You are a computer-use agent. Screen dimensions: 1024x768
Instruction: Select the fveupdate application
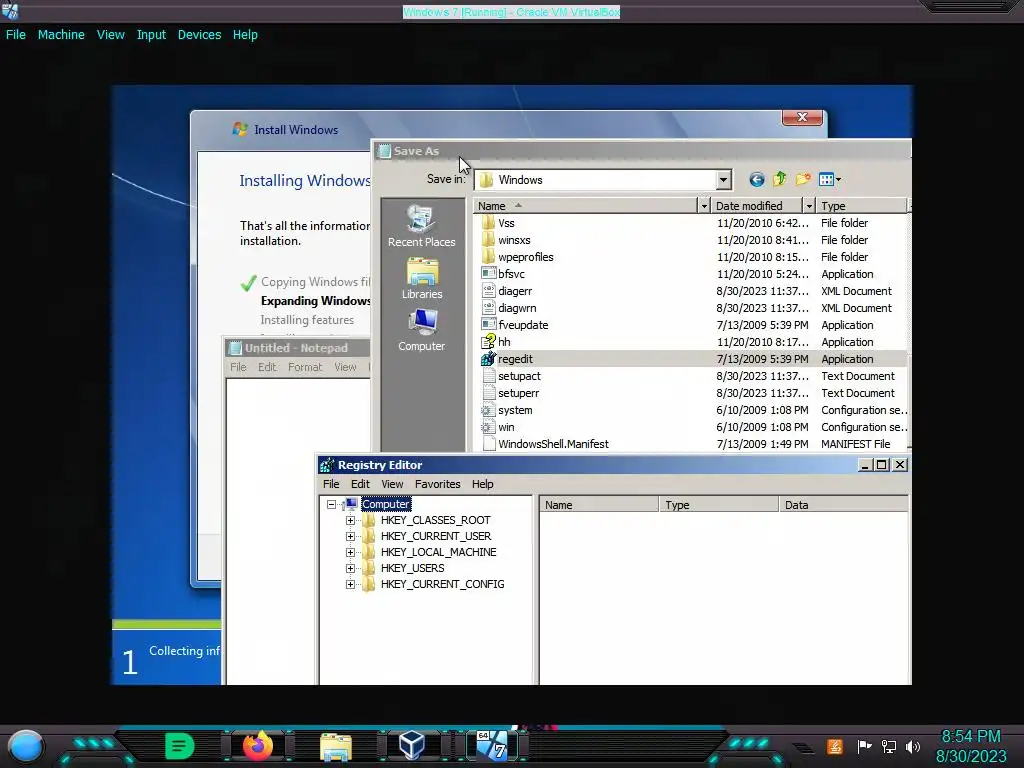pyautogui.click(x=523, y=325)
